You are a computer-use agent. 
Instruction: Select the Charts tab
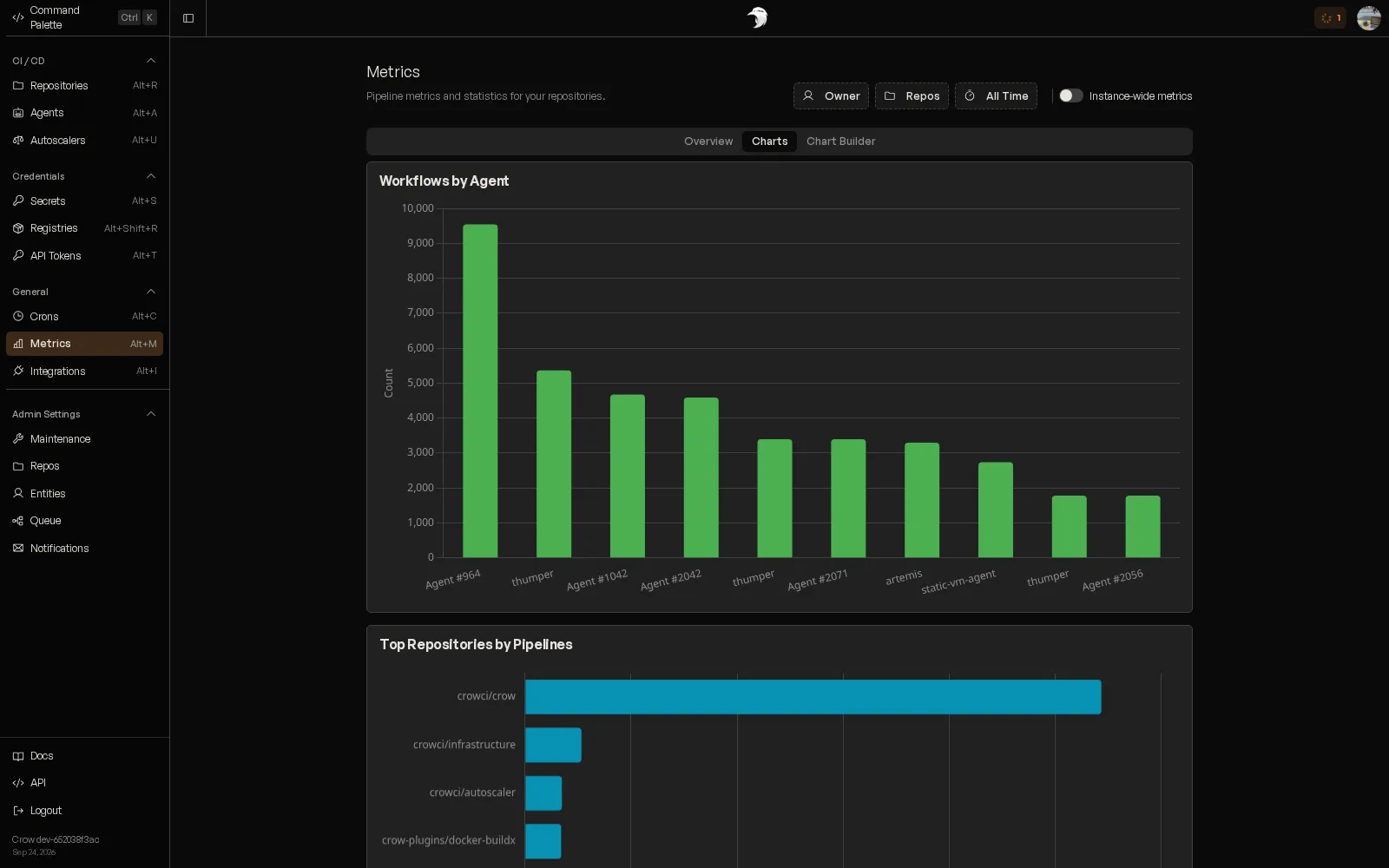click(770, 141)
